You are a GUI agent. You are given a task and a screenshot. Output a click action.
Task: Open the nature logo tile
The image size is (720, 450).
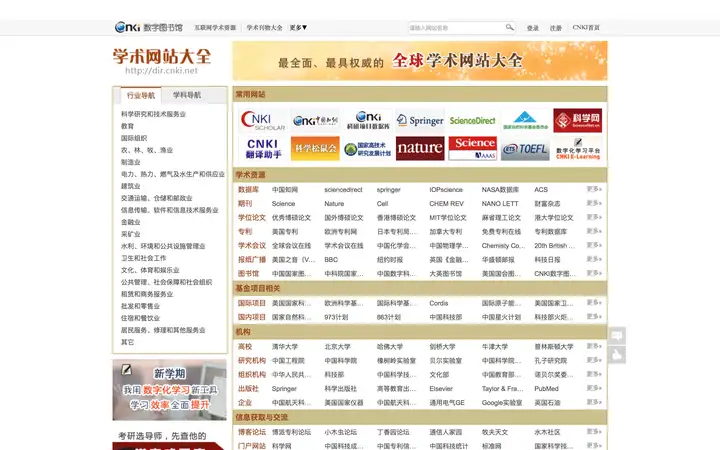[x=420, y=148]
